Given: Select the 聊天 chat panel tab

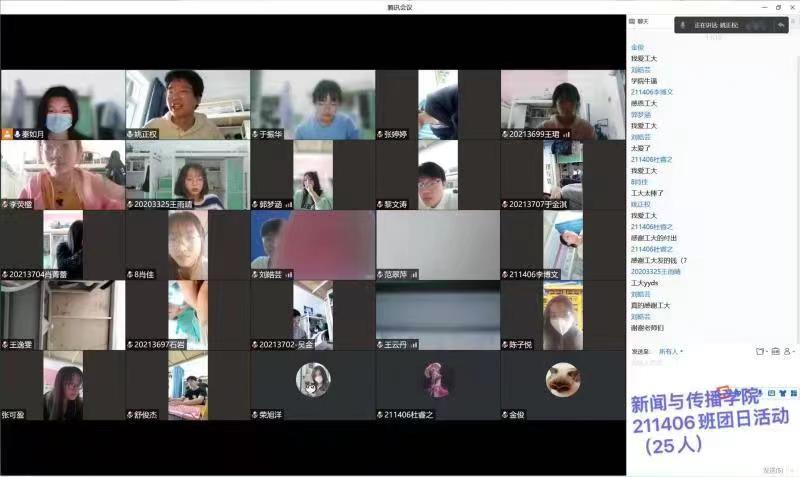Looking at the screenshot, I should click(641, 21).
